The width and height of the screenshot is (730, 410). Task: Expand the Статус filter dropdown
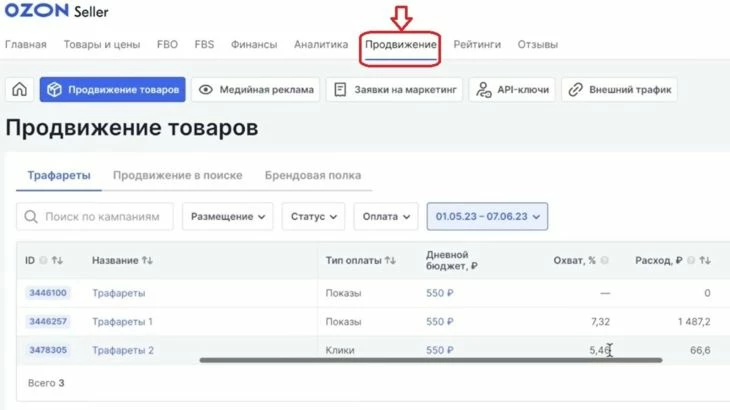[313, 216]
